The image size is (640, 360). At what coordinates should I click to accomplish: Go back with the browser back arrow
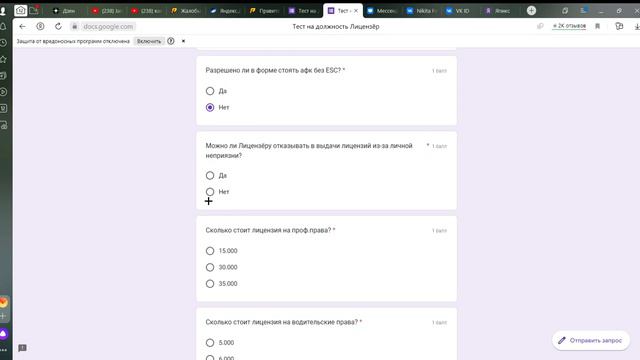(x=22, y=27)
